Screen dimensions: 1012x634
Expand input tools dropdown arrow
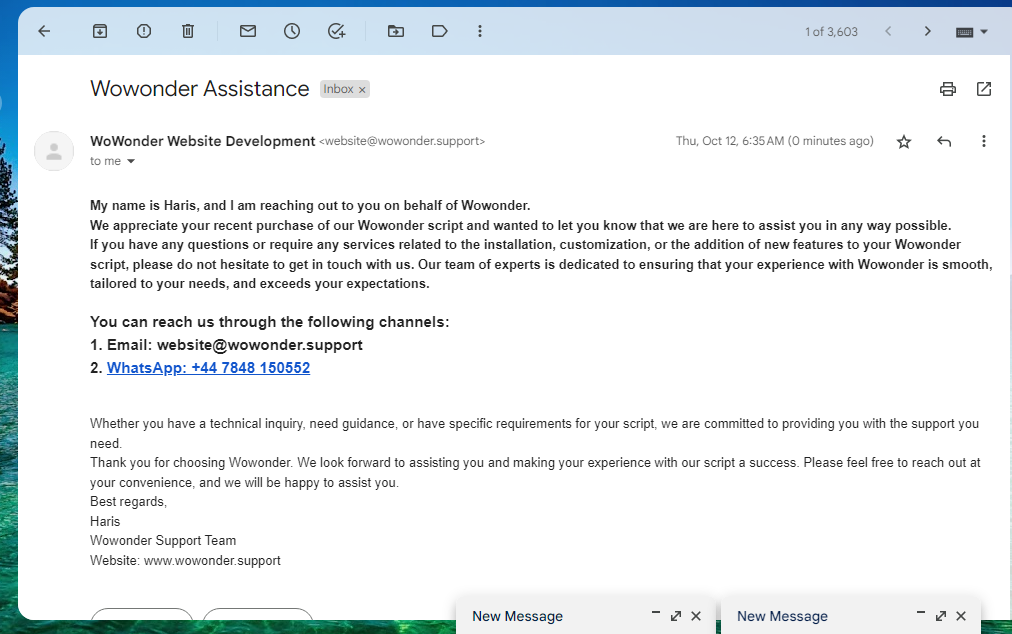[x=984, y=32]
